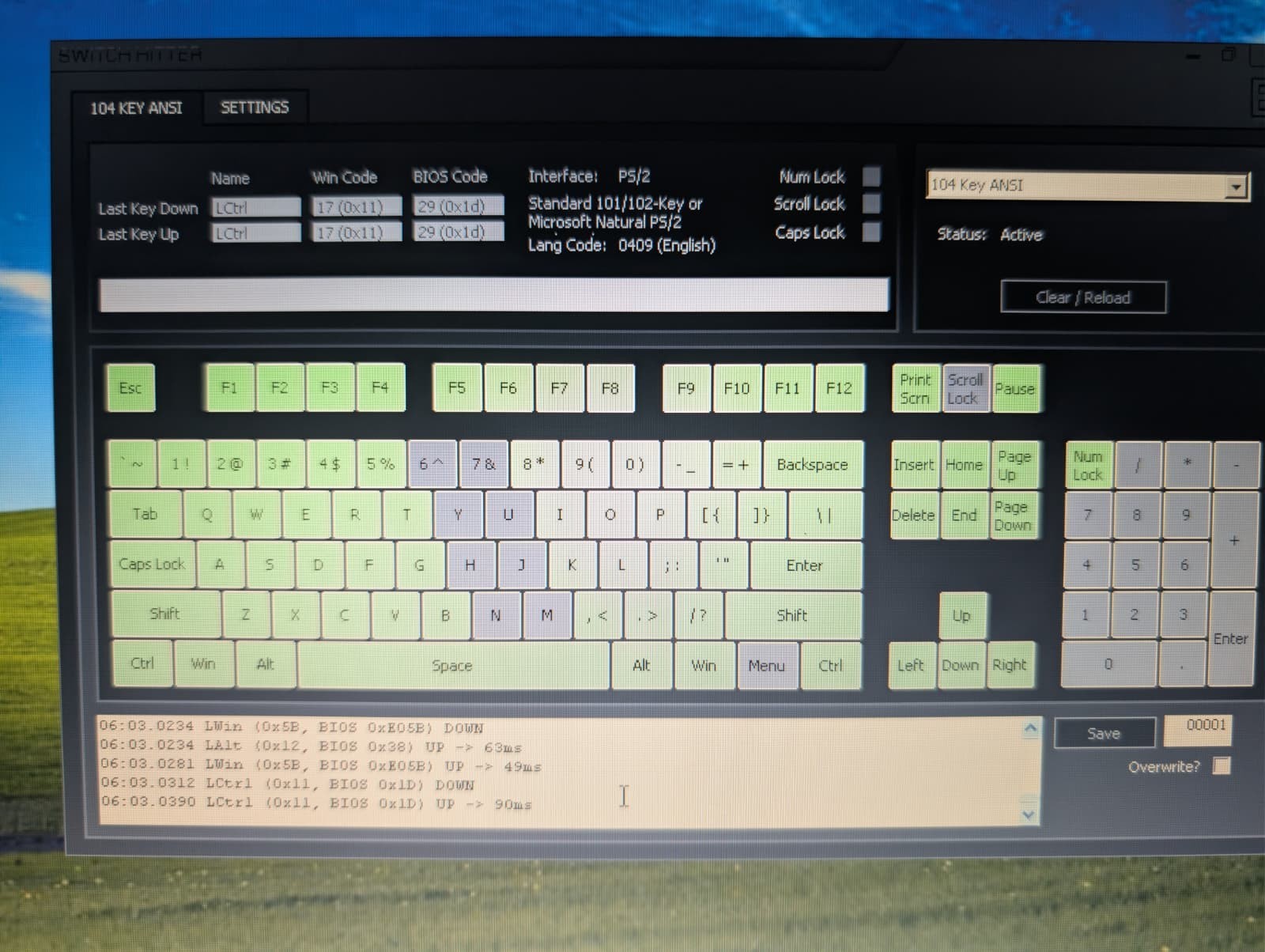Viewport: 1265px width, 952px height.
Task: Click the Esc key on virtual keyboard
Action: (130, 387)
